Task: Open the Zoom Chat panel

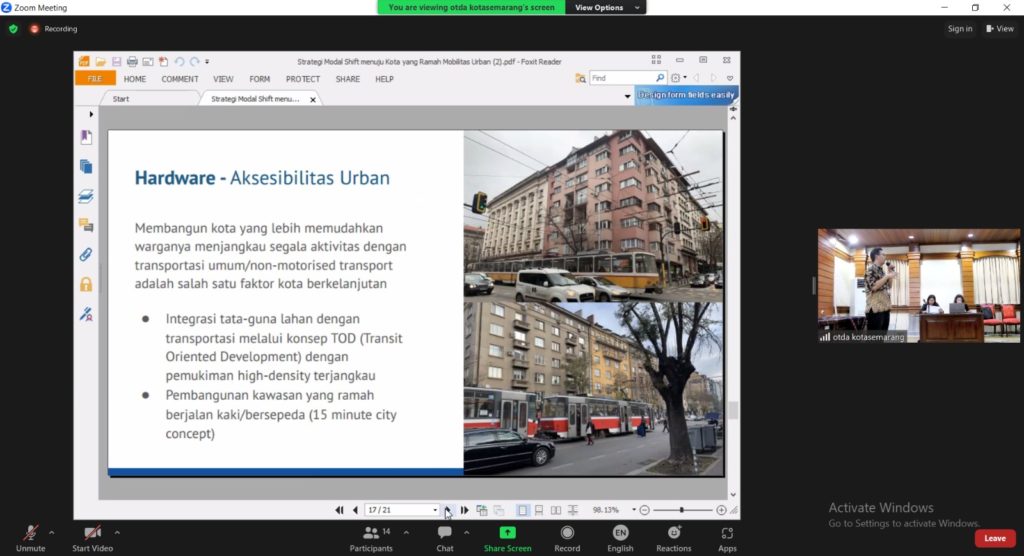Action: pos(445,534)
